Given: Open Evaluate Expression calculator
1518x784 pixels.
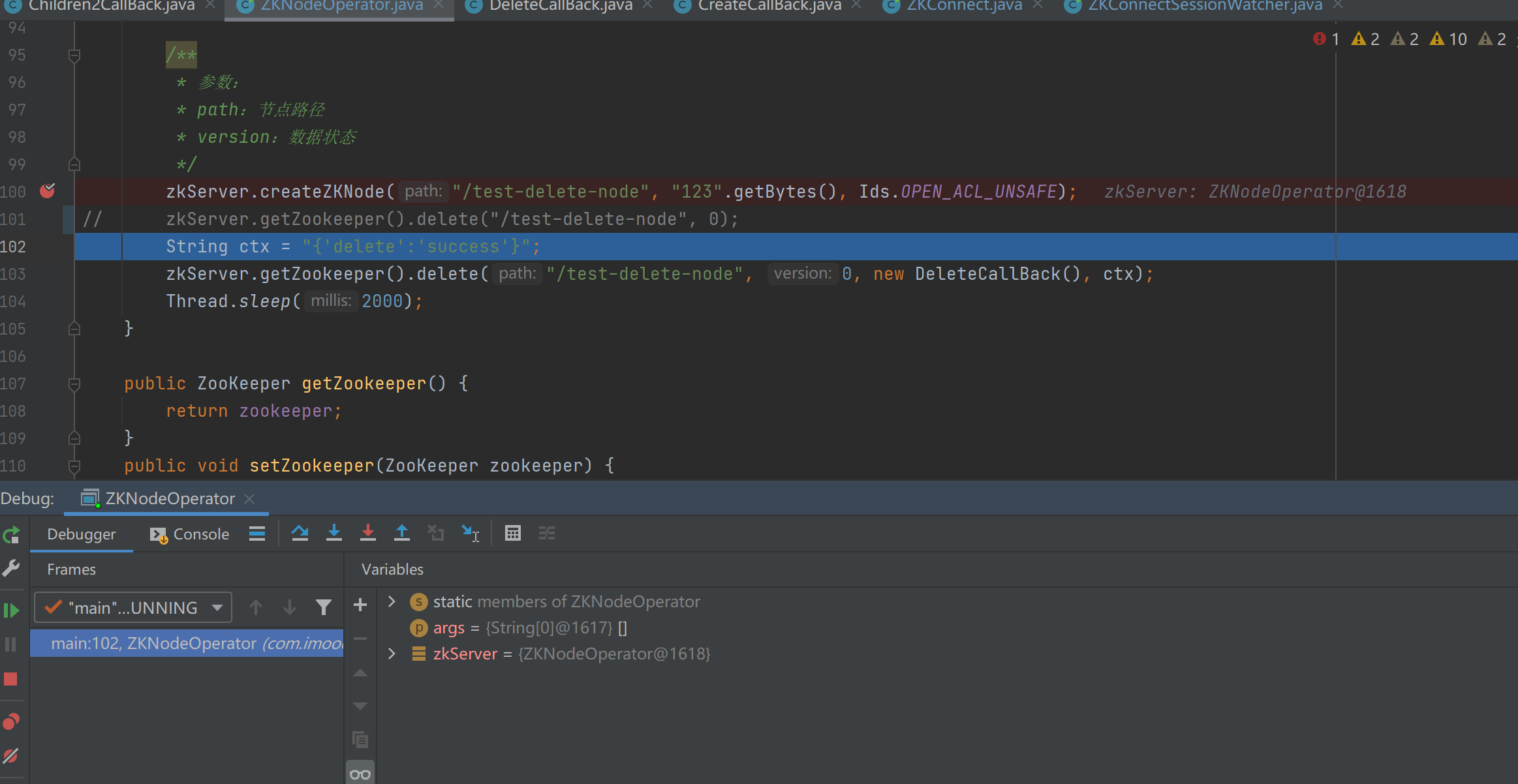Looking at the screenshot, I should [513, 534].
